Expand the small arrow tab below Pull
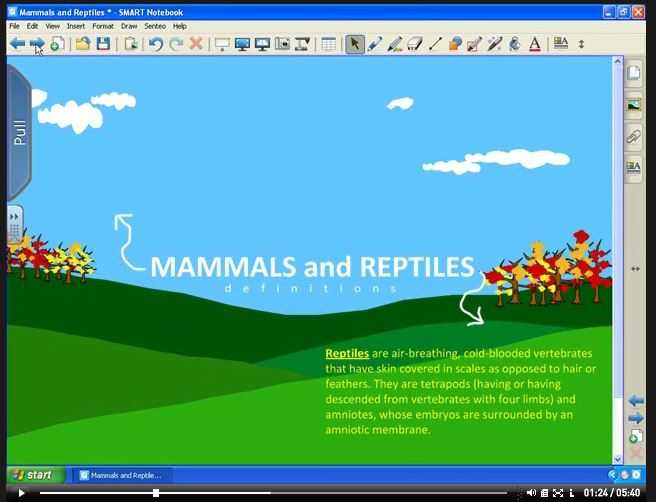 click(x=14, y=217)
